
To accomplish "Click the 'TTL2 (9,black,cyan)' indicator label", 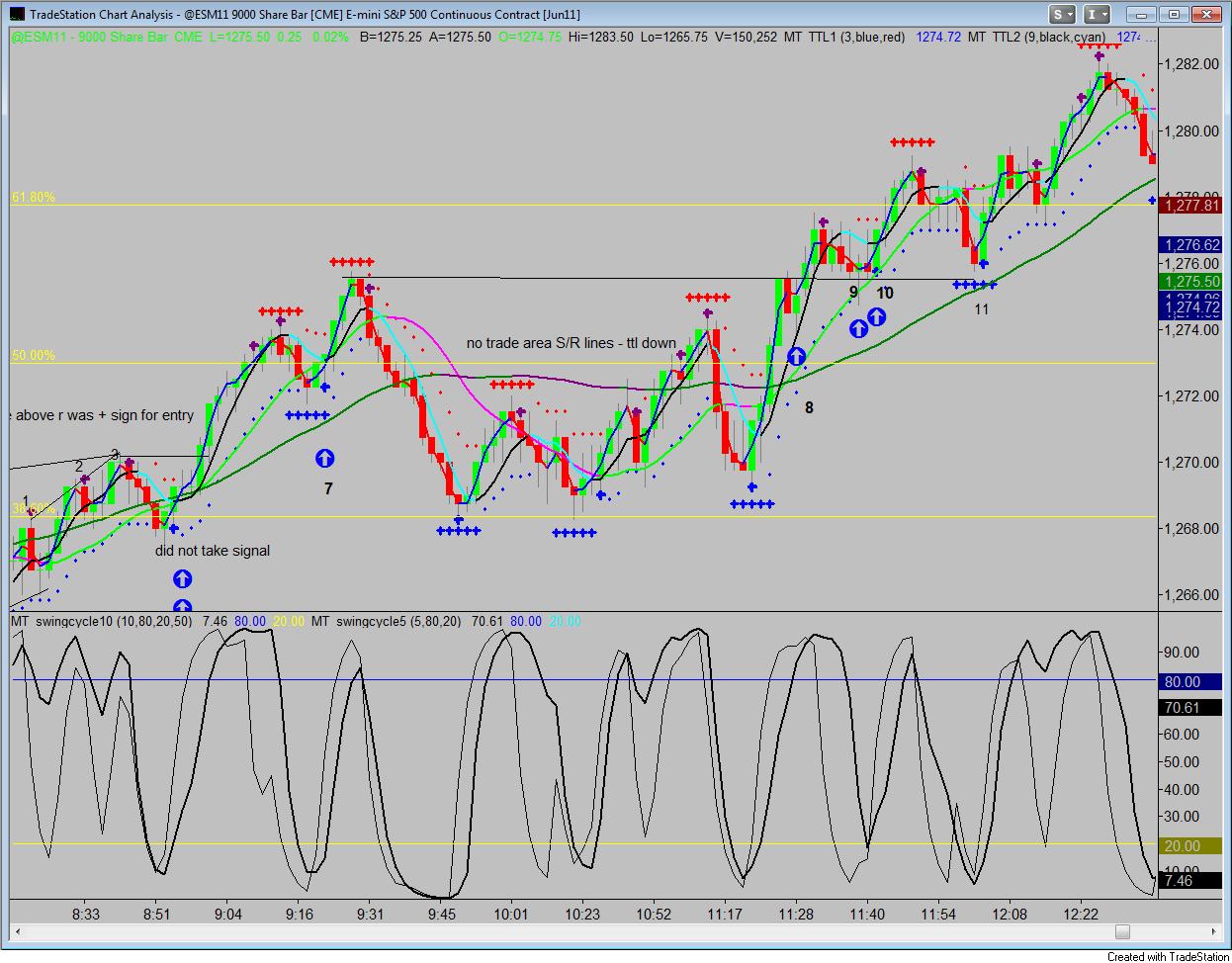I will 1048,37.
